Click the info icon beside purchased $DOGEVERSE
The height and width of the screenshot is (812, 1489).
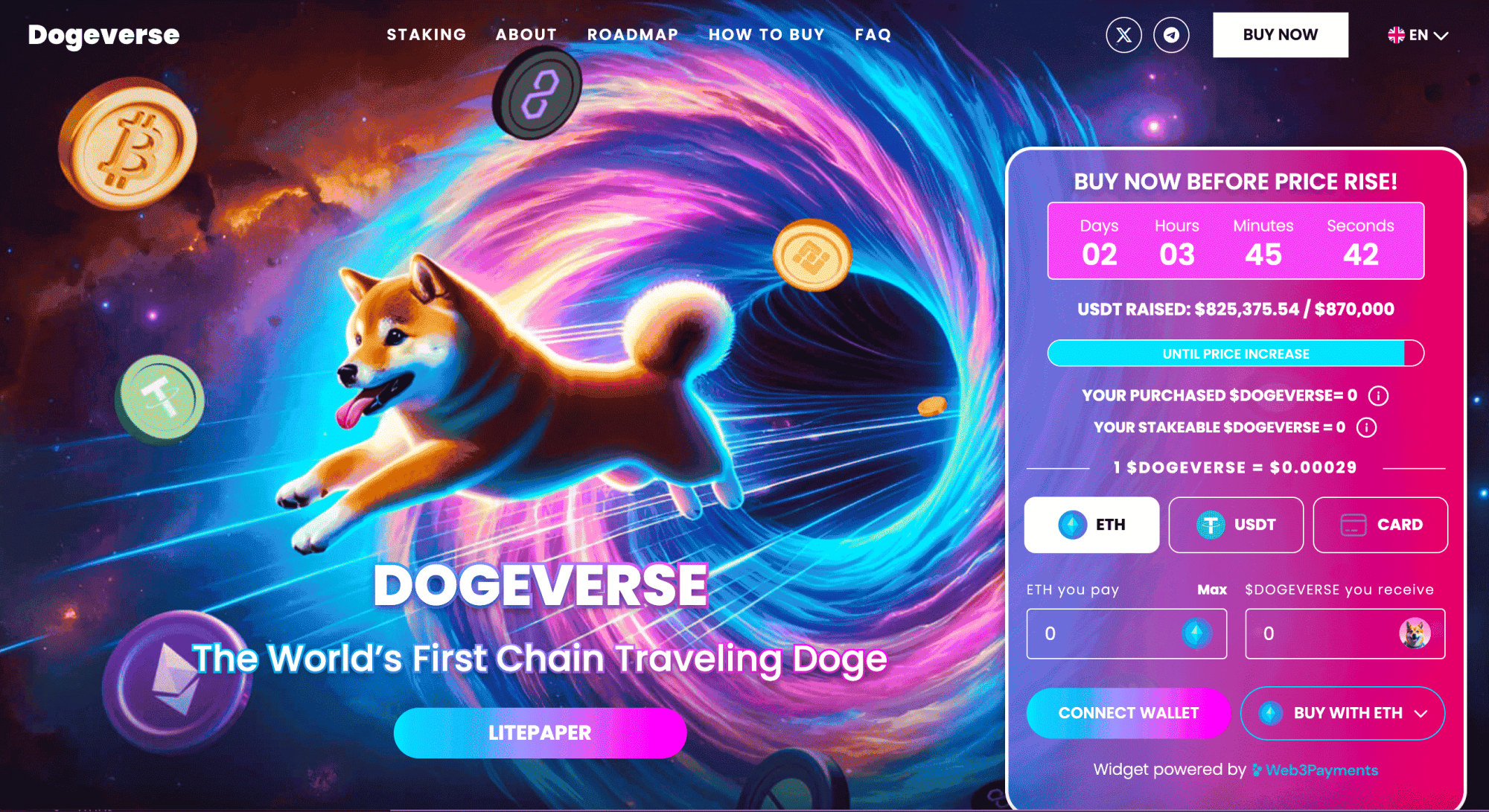[1378, 396]
